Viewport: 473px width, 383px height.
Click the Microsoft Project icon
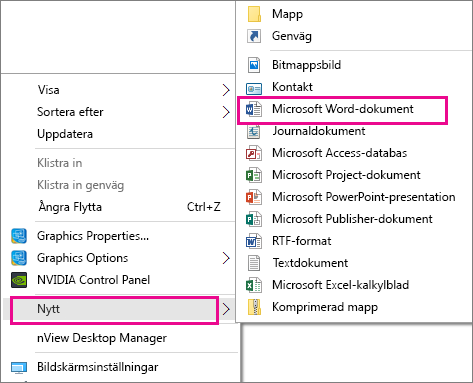254,175
